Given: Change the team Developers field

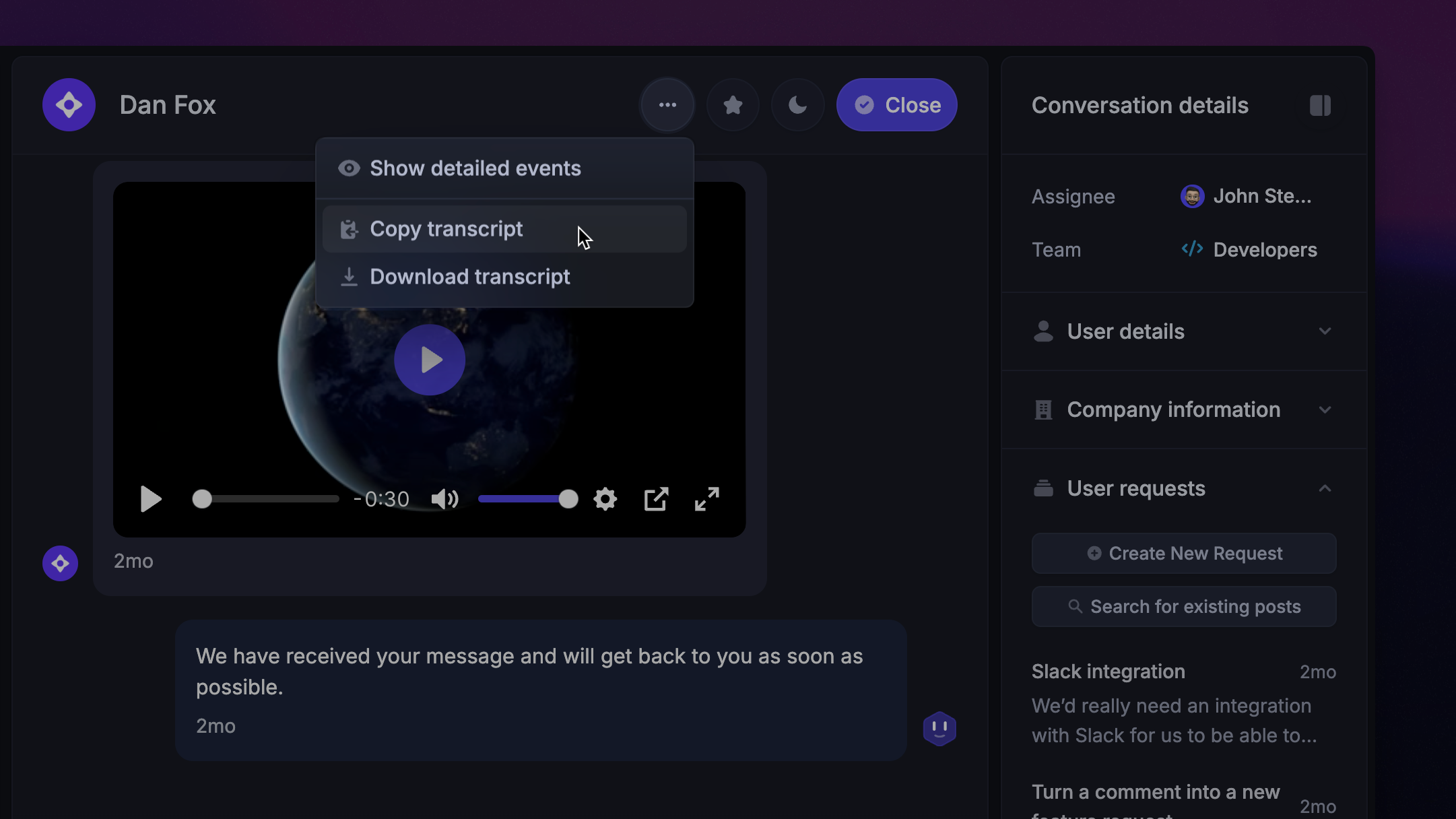Looking at the screenshot, I should [x=1249, y=250].
